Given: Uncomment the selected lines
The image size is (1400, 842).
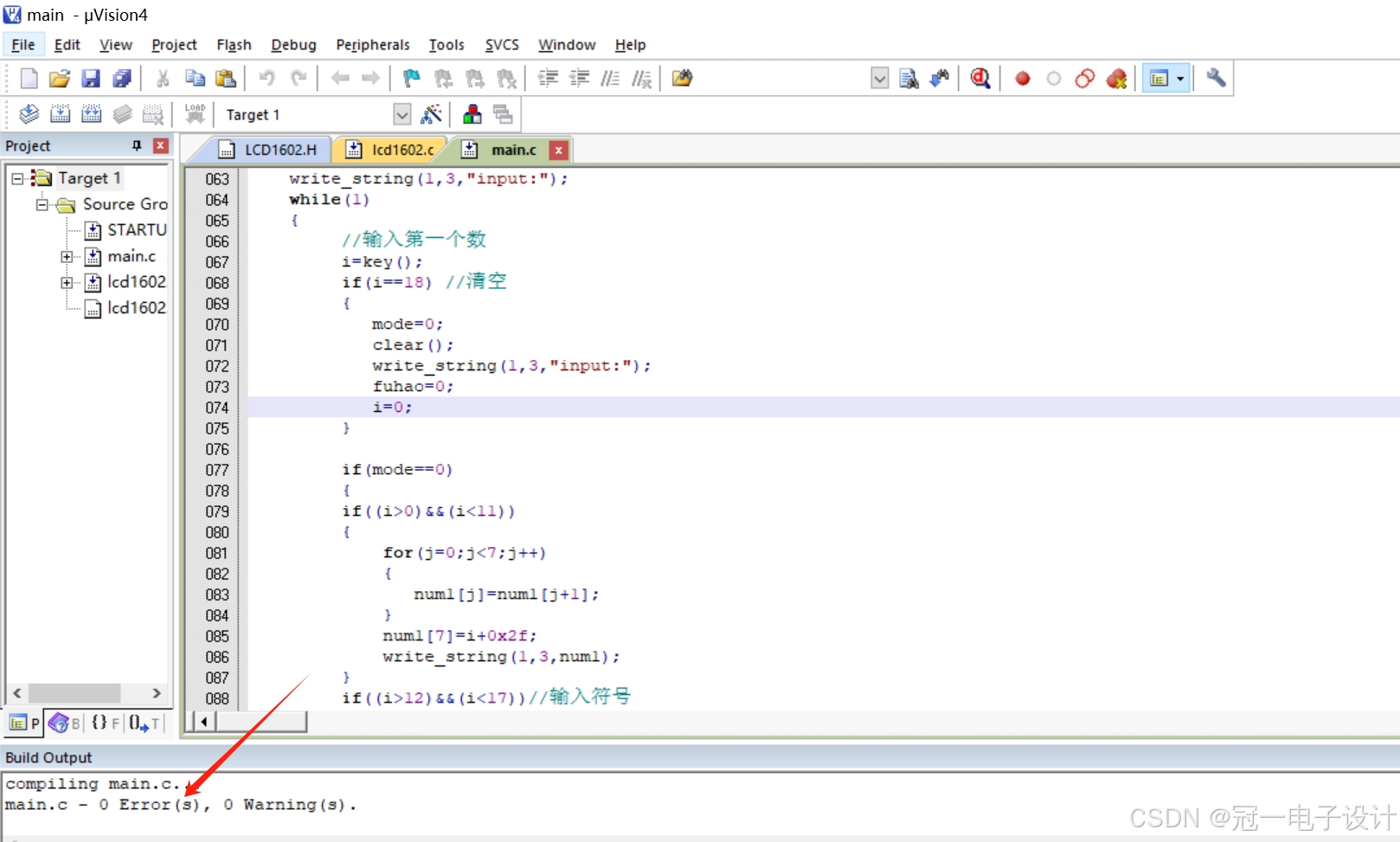Looking at the screenshot, I should (641, 79).
